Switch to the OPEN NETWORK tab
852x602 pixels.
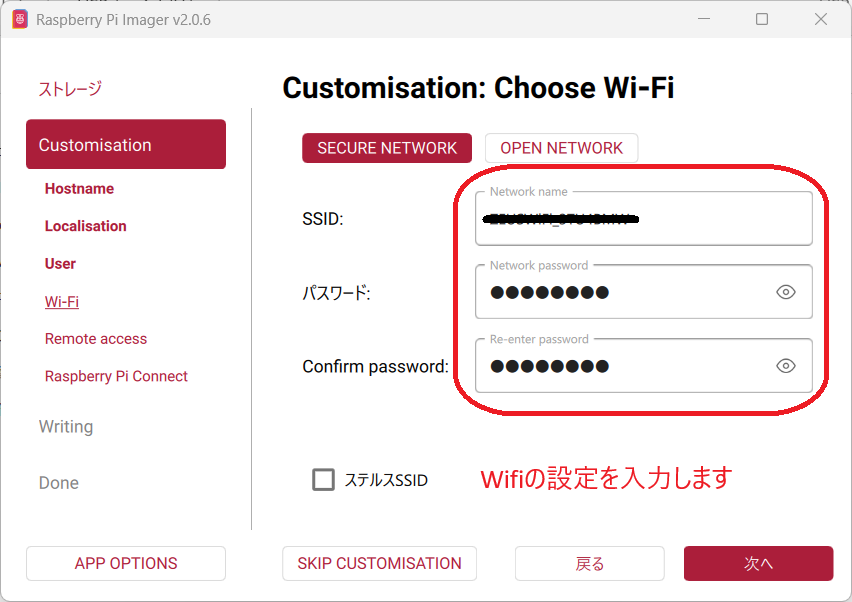pyautogui.click(x=561, y=148)
